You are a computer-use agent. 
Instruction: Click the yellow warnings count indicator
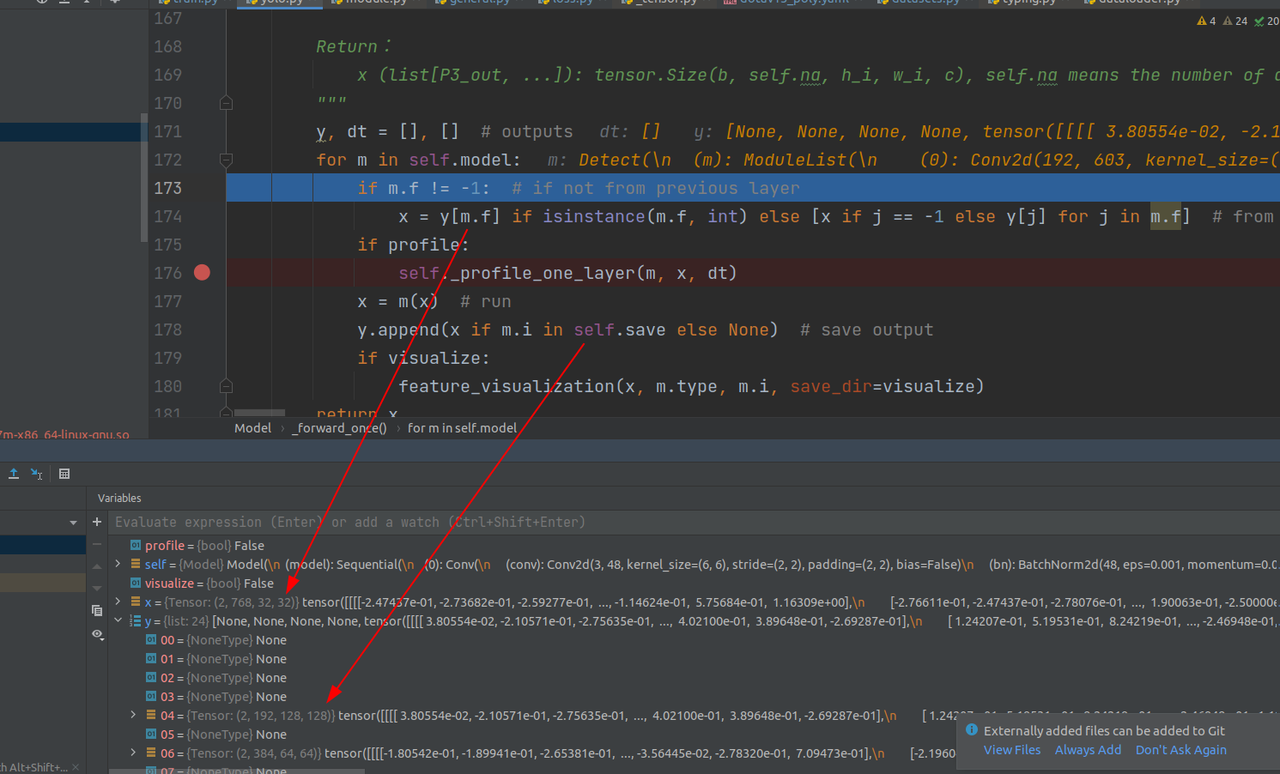[x=1207, y=21]
